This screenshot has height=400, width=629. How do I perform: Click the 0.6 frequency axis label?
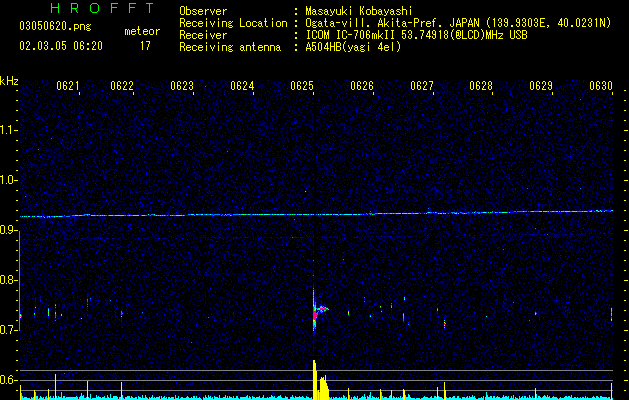[9, 380]
